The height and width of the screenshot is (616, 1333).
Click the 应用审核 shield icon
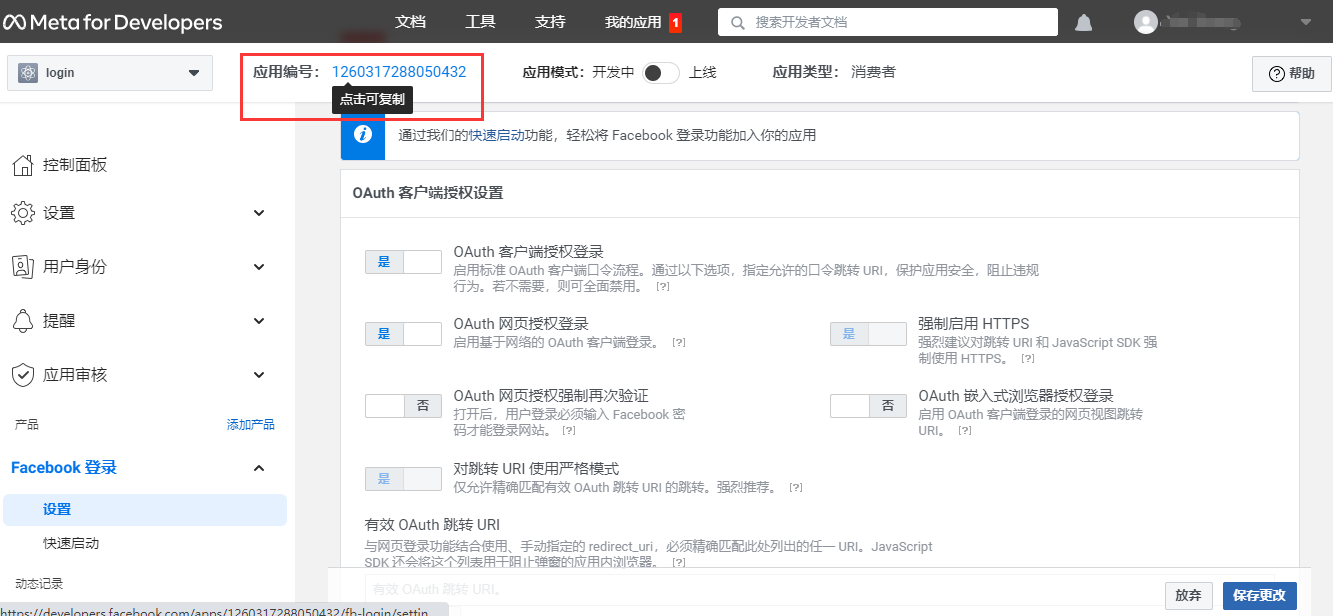(23, 375)
